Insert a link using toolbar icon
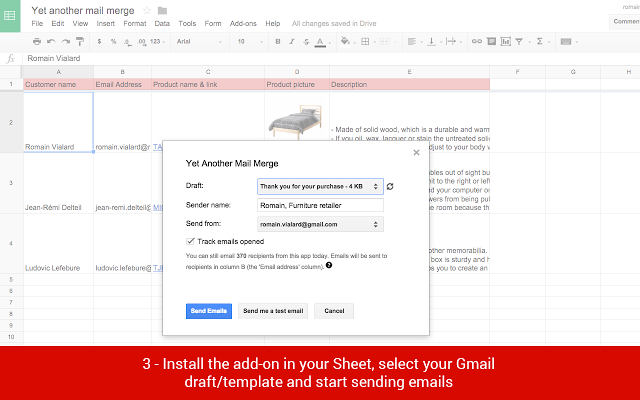640x400 pixels. point(477,41)
